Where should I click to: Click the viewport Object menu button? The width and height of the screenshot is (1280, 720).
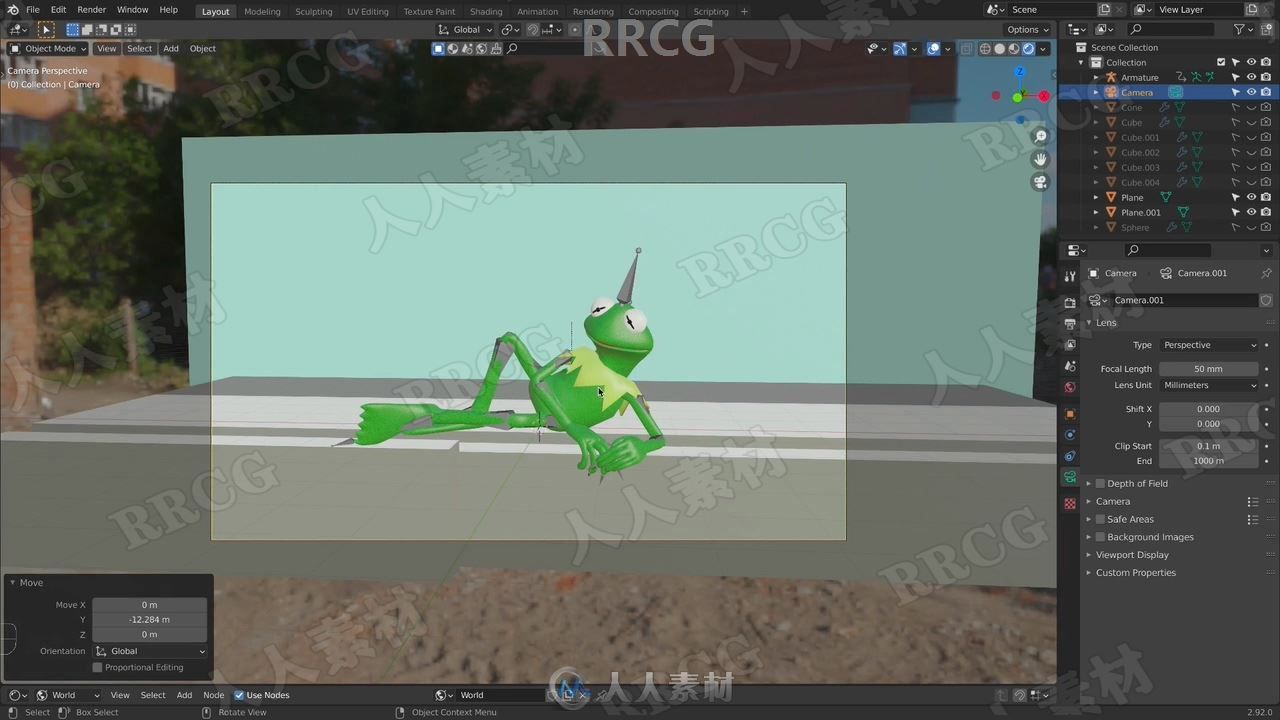click(203, 48)
